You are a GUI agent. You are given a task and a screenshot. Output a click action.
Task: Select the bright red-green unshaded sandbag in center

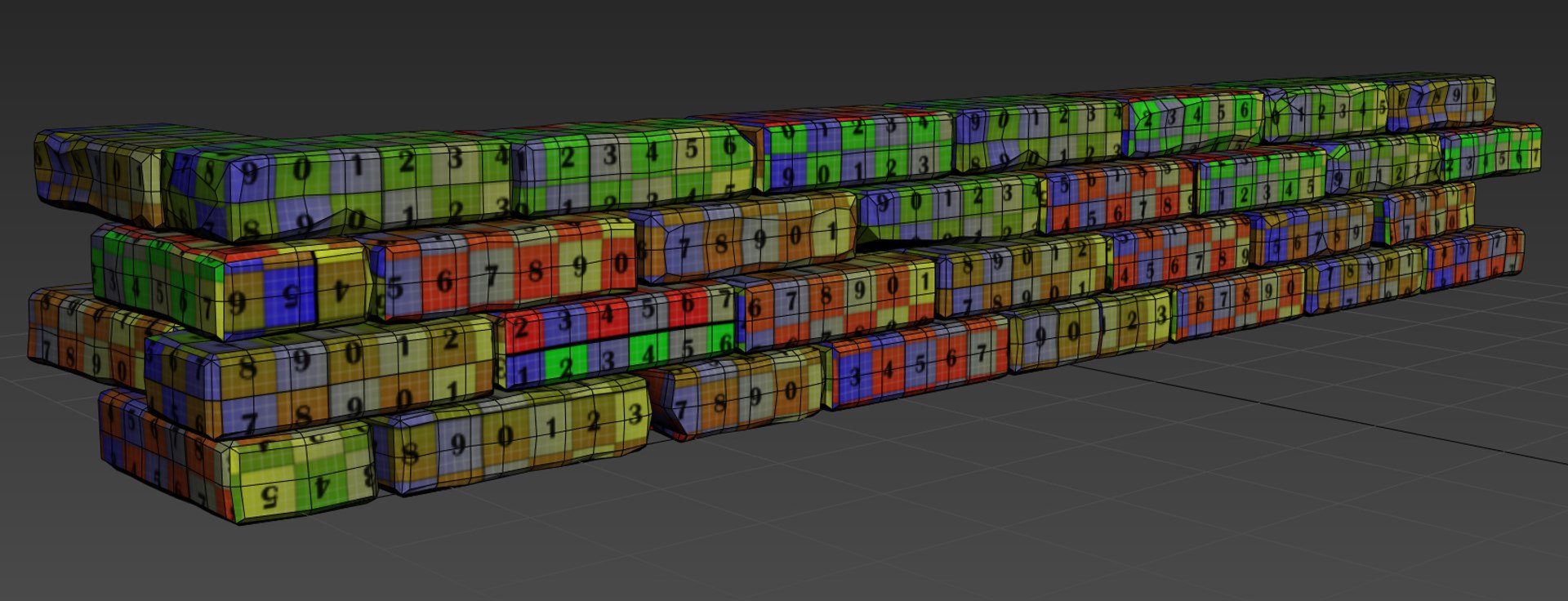(617, 336)
